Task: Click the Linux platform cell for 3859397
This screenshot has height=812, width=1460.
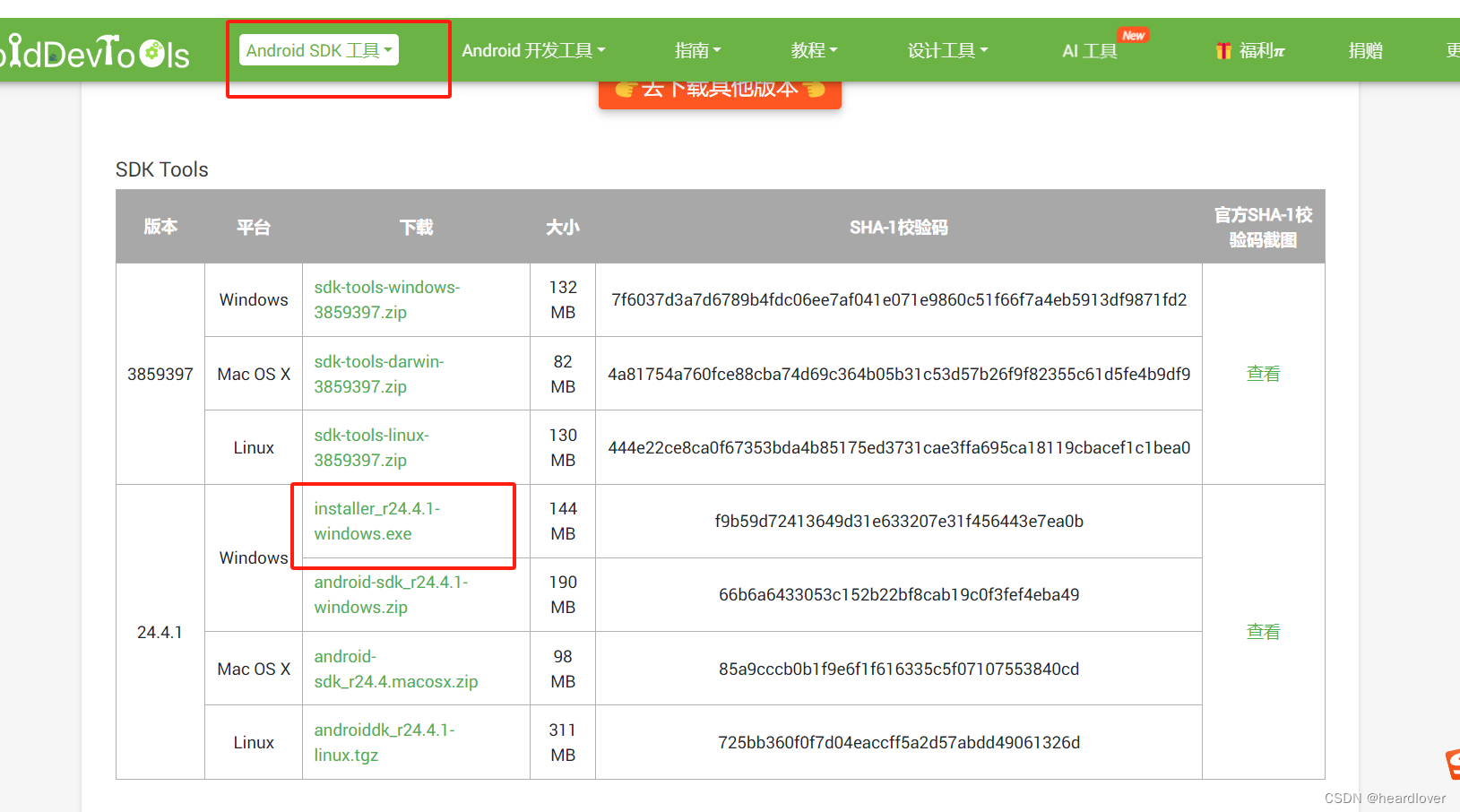Action: click(254, 447)
